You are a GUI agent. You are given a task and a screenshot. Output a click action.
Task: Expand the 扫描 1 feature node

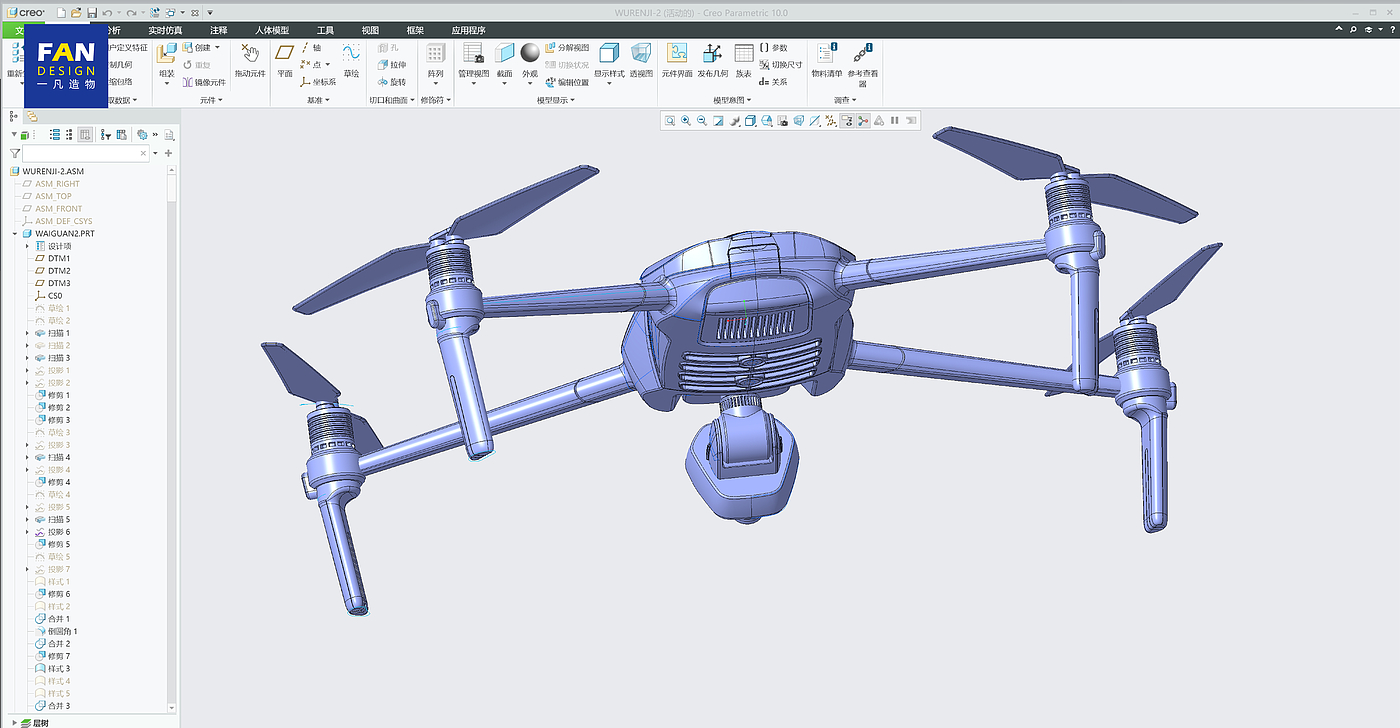[27, 333]
